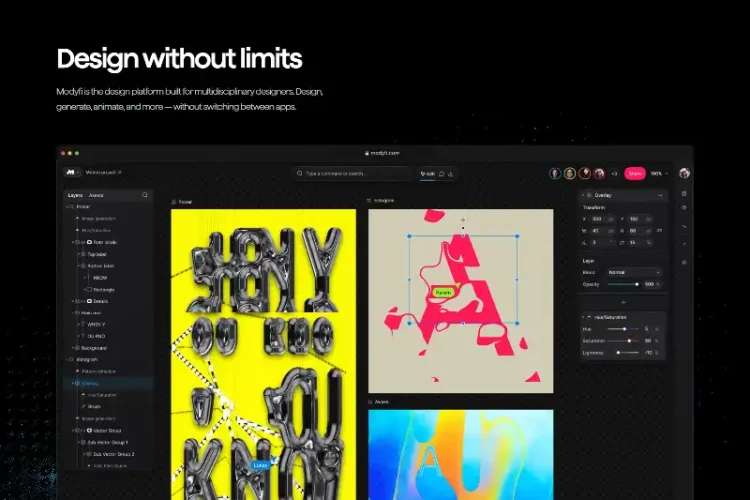Click the command search input field
The height and width of the screenshot is (500, 750).
[x=353, y=174]
